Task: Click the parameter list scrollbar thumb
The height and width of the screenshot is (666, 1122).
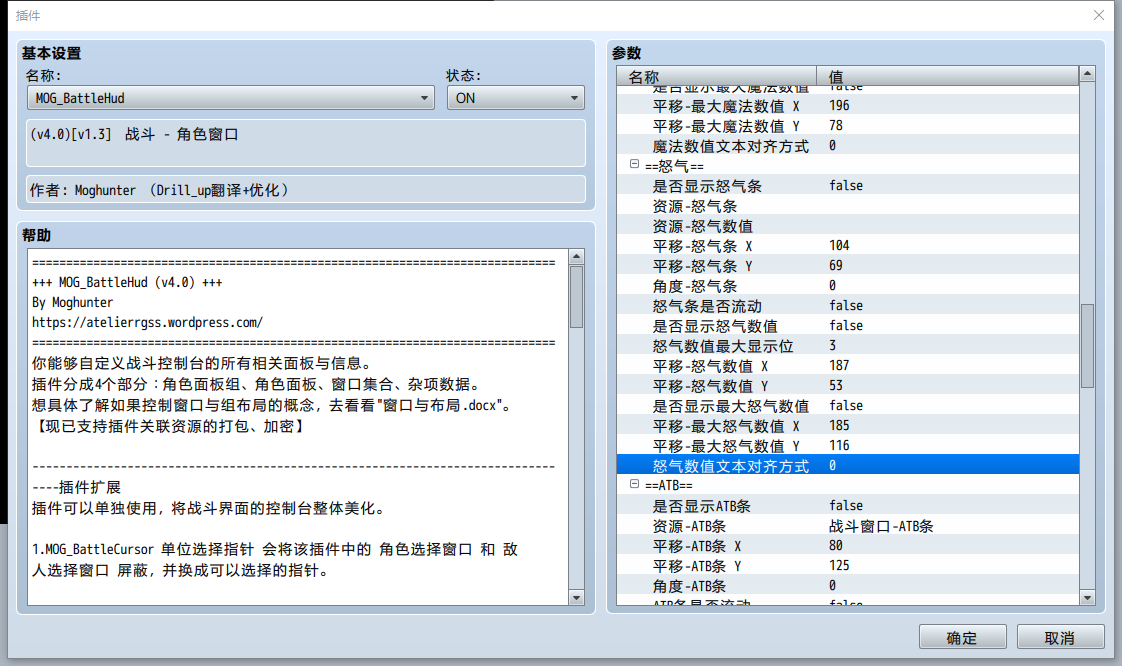Action: (x=1087, y=346)
